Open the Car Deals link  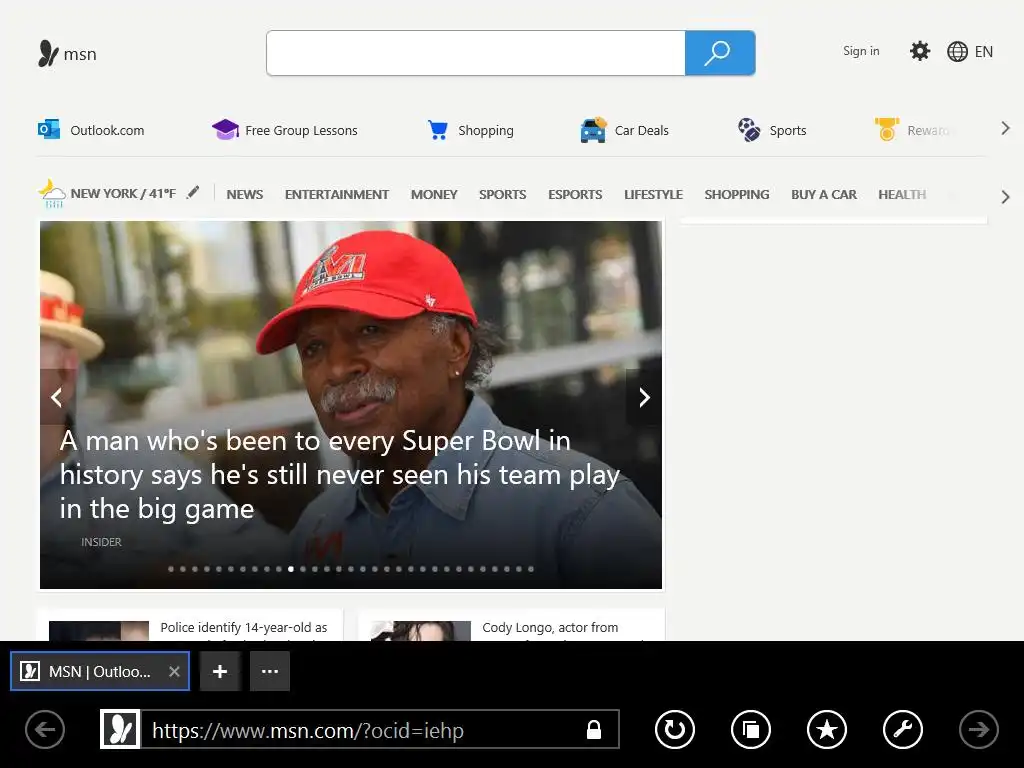pyautogui.click(x=641, y=131)
